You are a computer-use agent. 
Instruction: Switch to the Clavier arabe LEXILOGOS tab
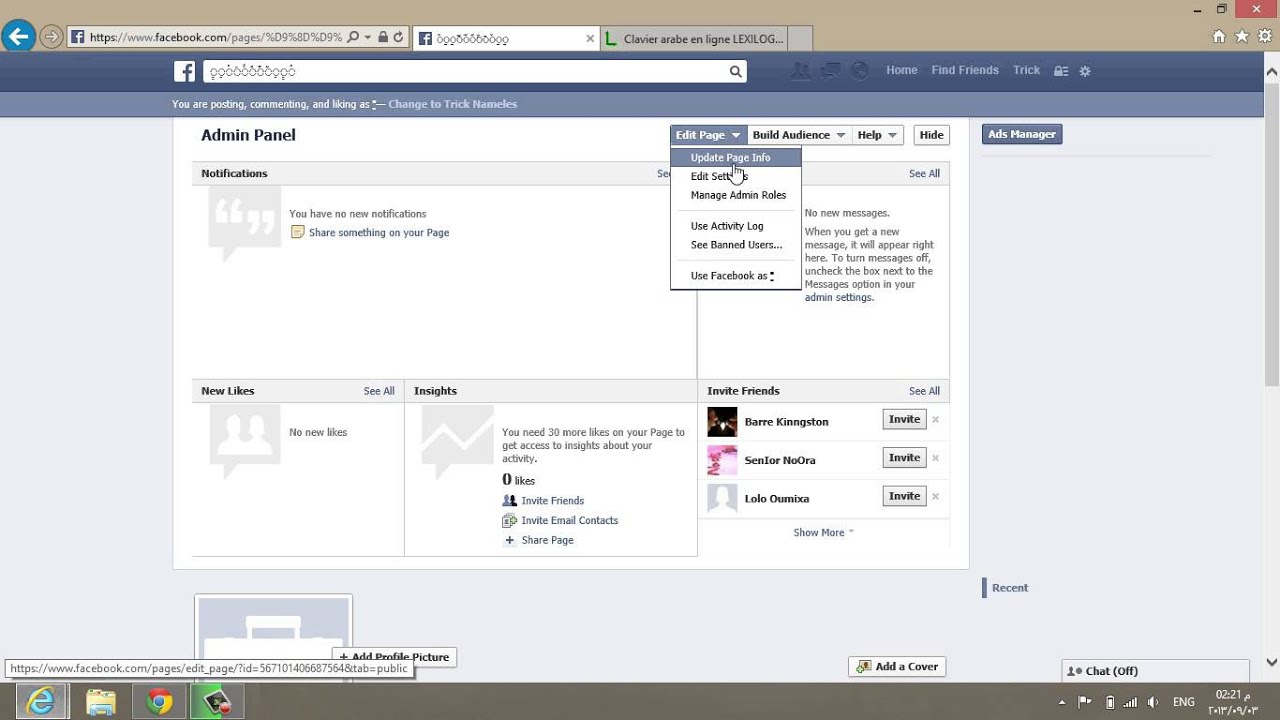694,39
